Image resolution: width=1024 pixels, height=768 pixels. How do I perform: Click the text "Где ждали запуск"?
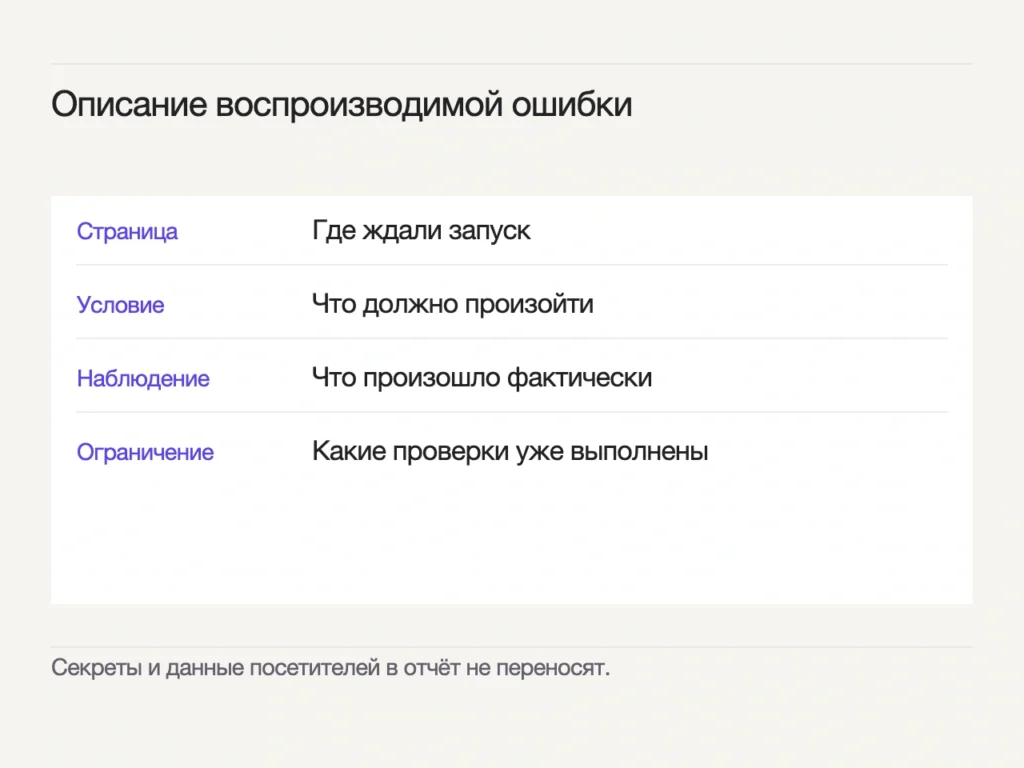(421, 231)
